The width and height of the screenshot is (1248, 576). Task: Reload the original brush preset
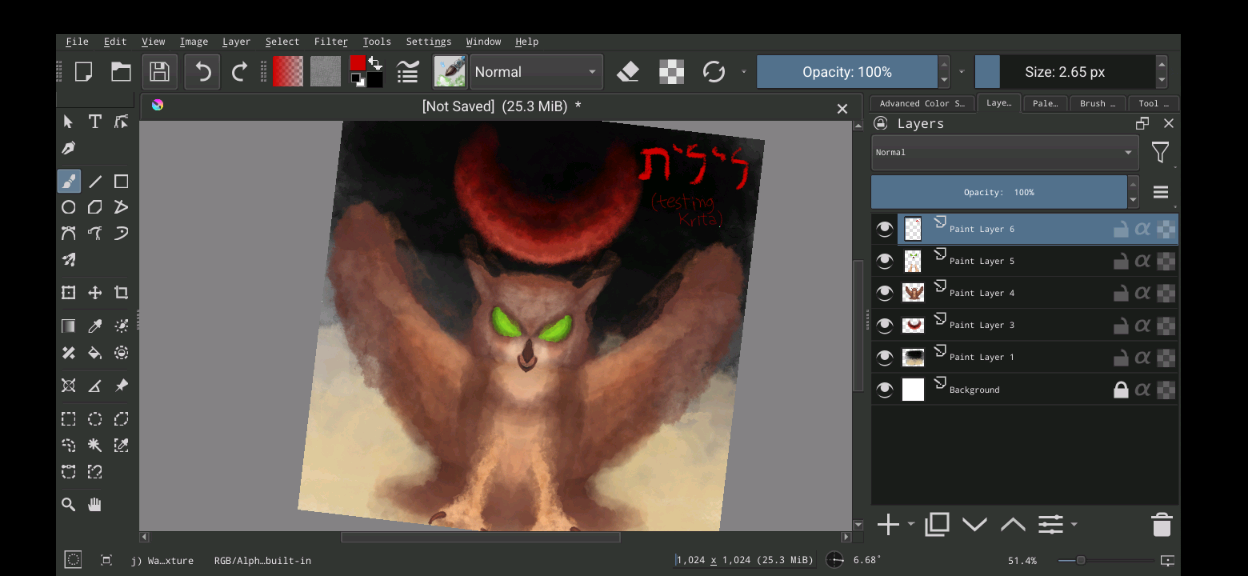pos(713,71)
